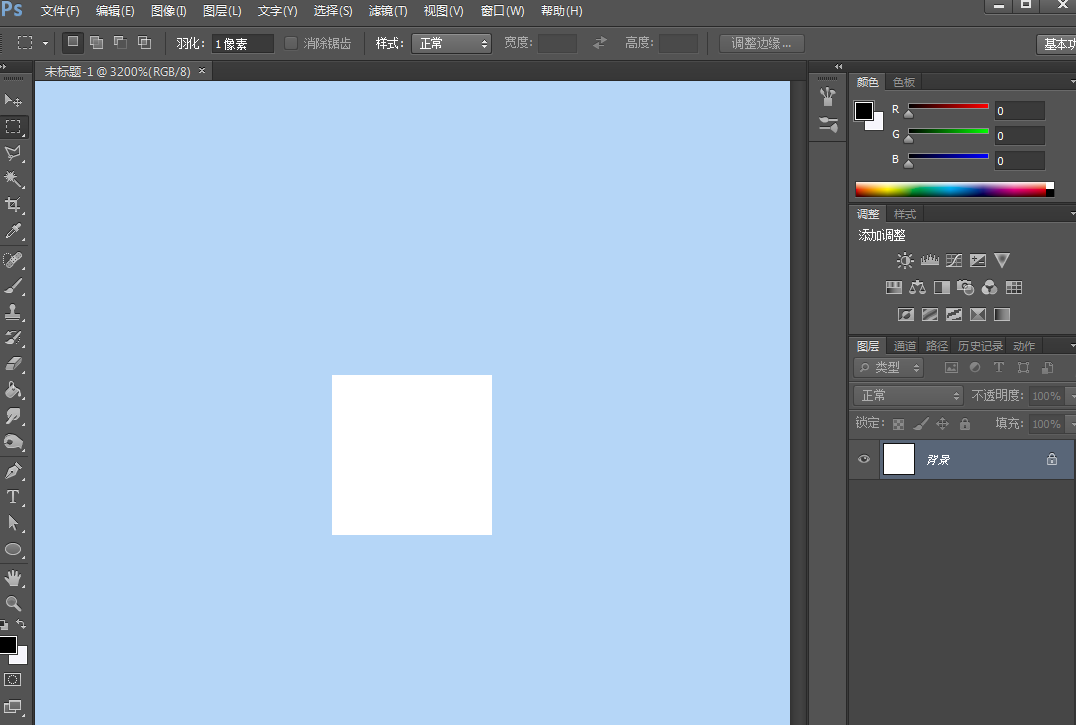Toggle visibility of the 背景 layer
This screenshot has height=725, width=1076.
click(x=864, y=459)
